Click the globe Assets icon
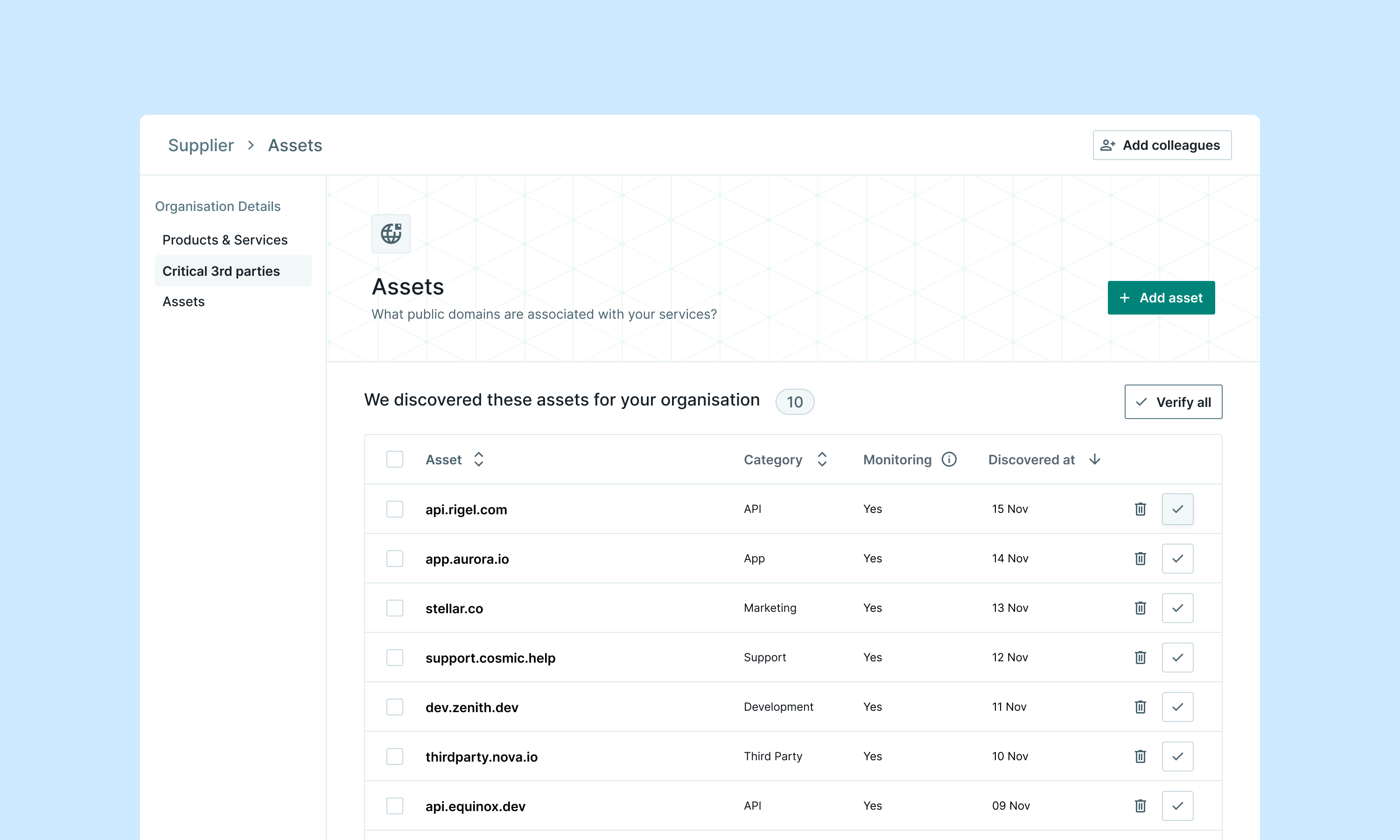Viewport: 1400px width, 840px height. point(391,234)
